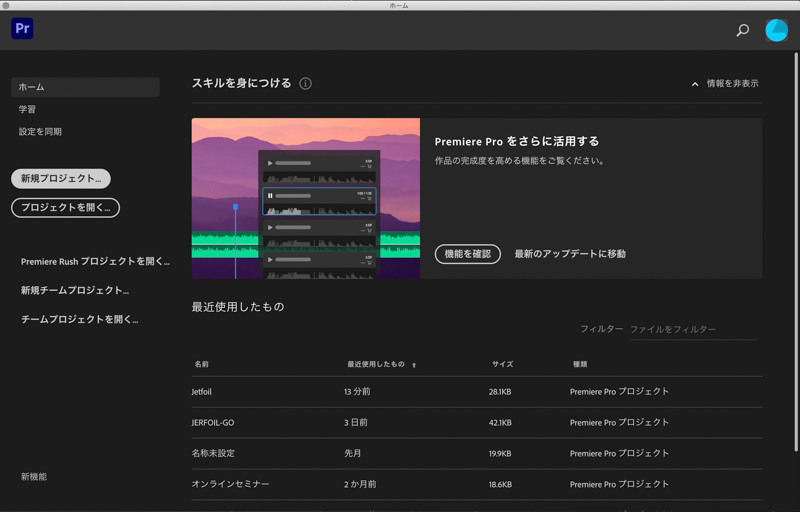Click the 新規プロジェクト button
This screenshot has width=800, height=512.
coord(61,178)
